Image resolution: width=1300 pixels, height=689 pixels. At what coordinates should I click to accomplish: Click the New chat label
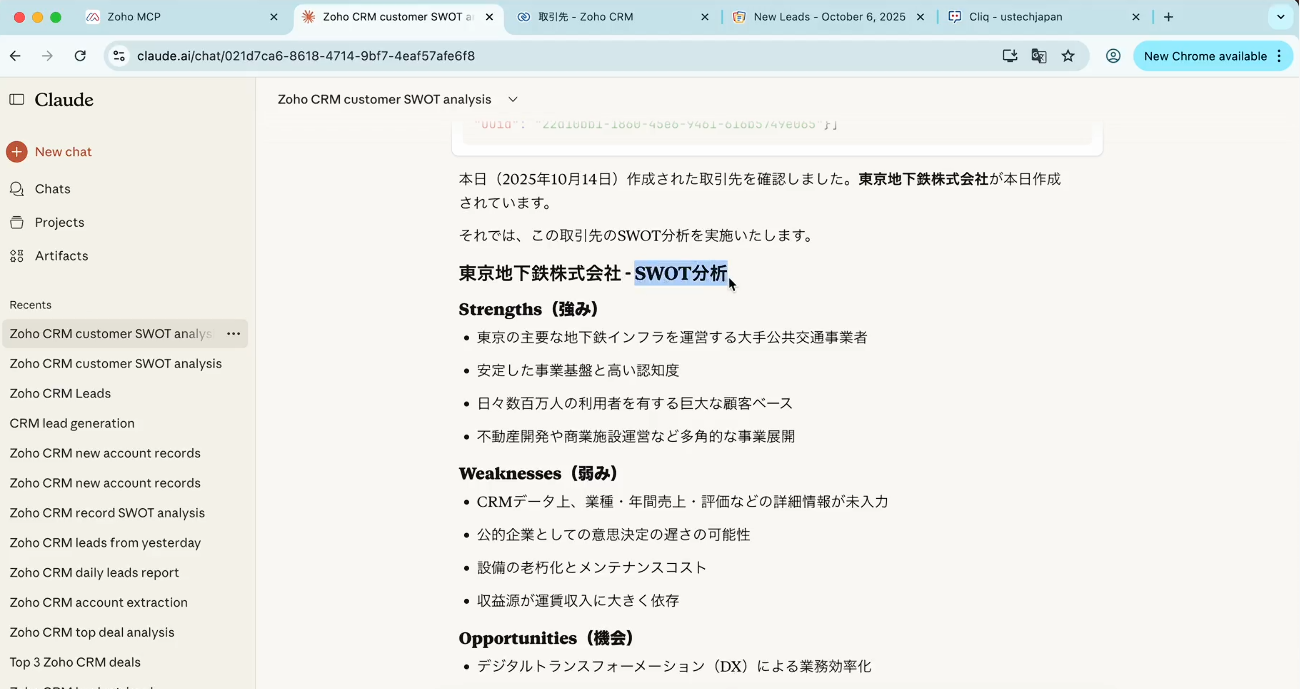click(x=63, y=152)
